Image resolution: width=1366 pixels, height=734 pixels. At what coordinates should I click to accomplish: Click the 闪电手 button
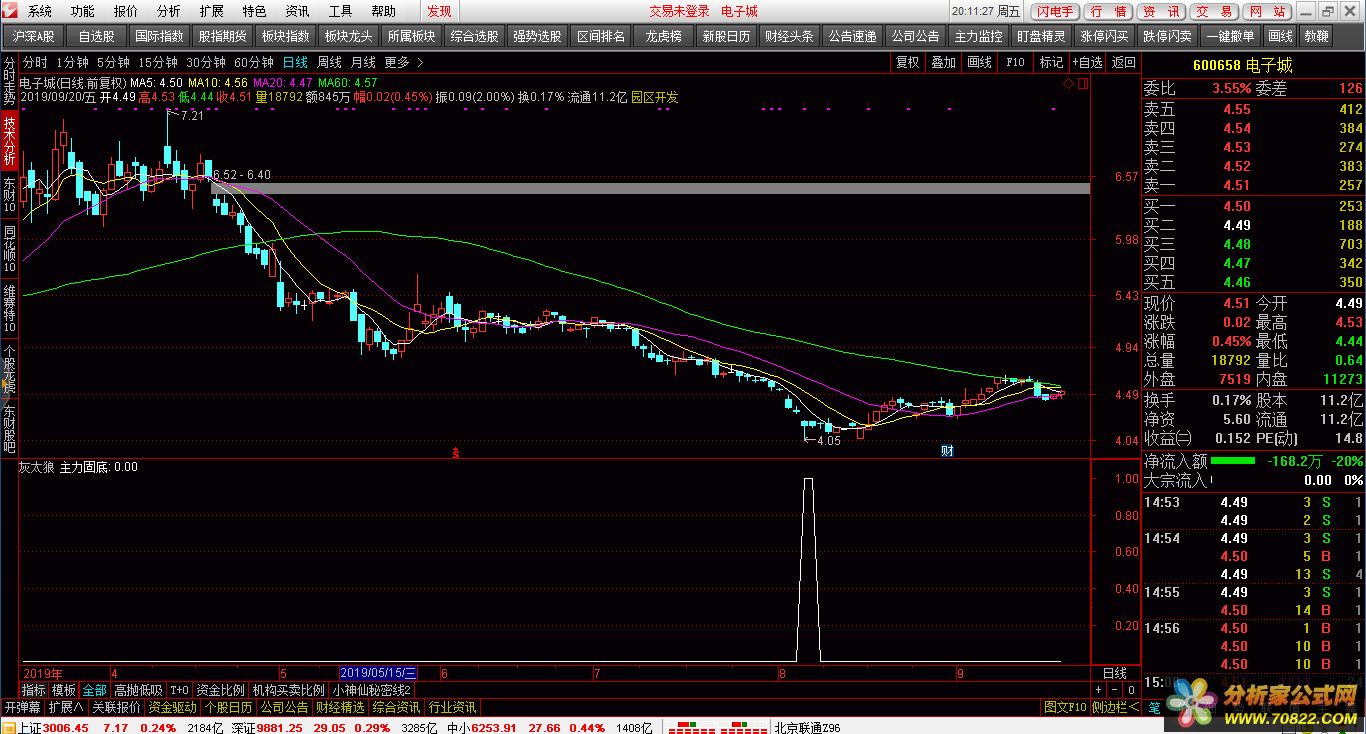click(1055, 12)
